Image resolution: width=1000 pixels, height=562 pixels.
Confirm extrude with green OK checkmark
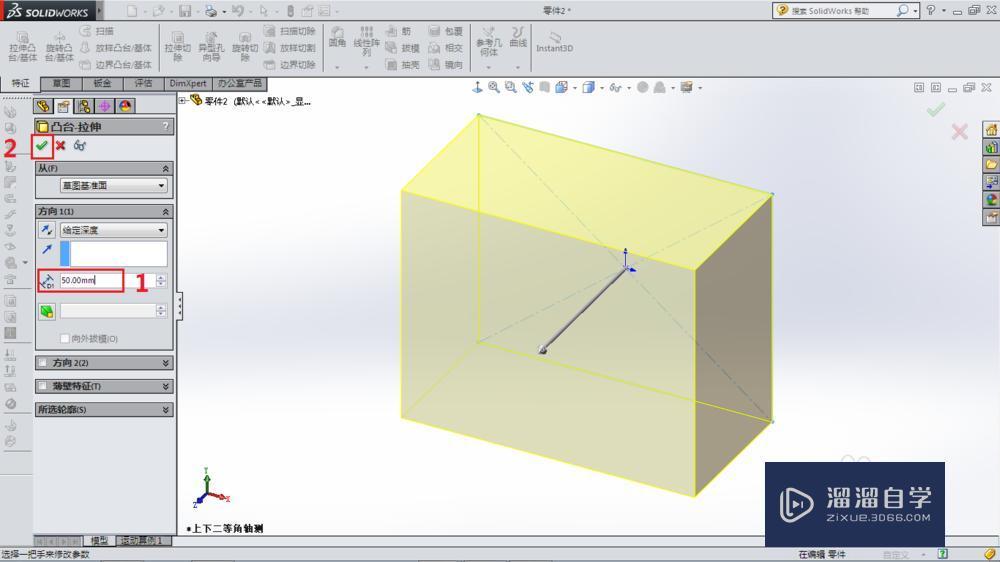[41, 145]
